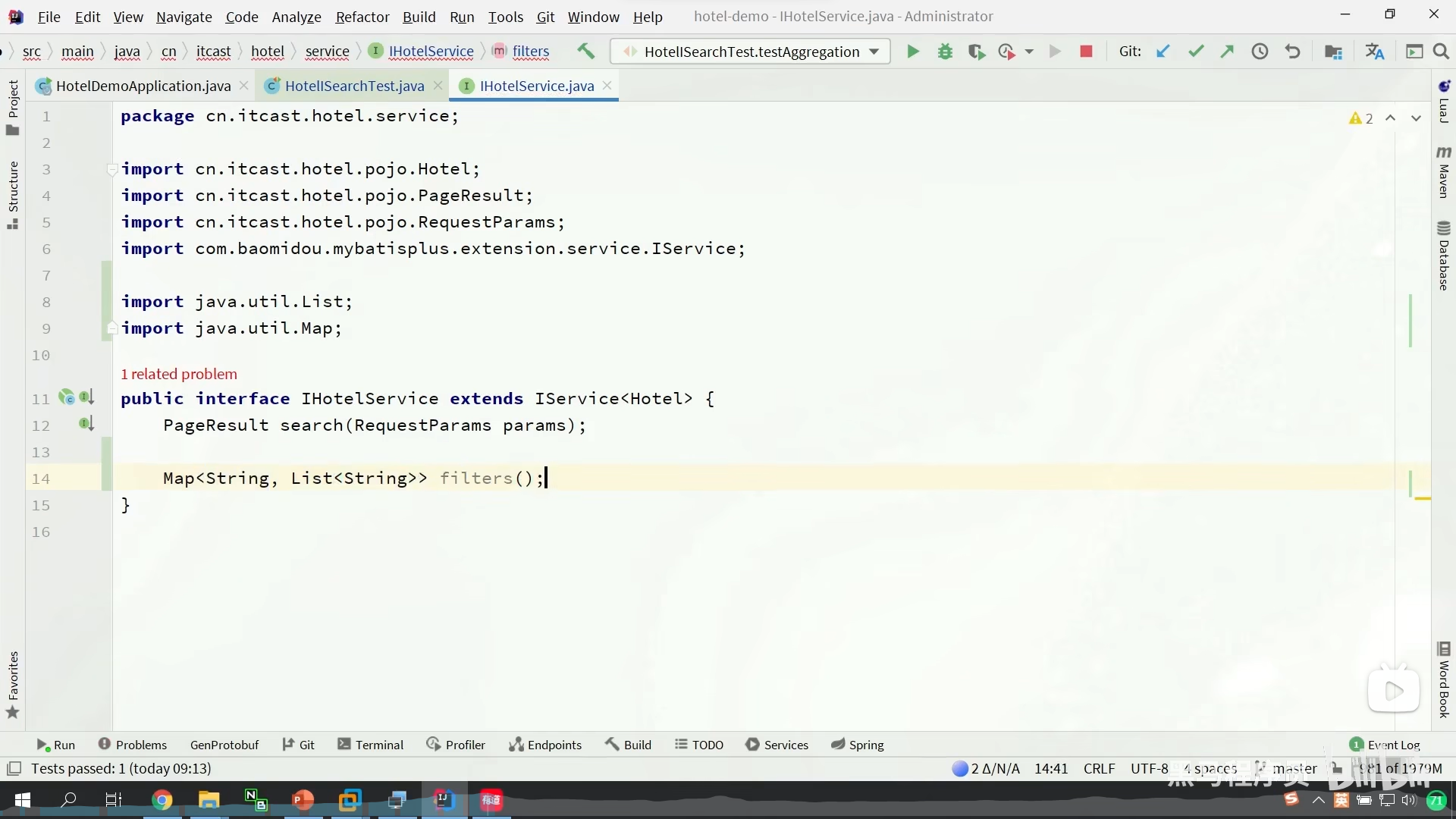The width and height of the screenshot is (1456, 819).
Task: Switch to HotellSearchTest.java tab
Action: [353, 86]
